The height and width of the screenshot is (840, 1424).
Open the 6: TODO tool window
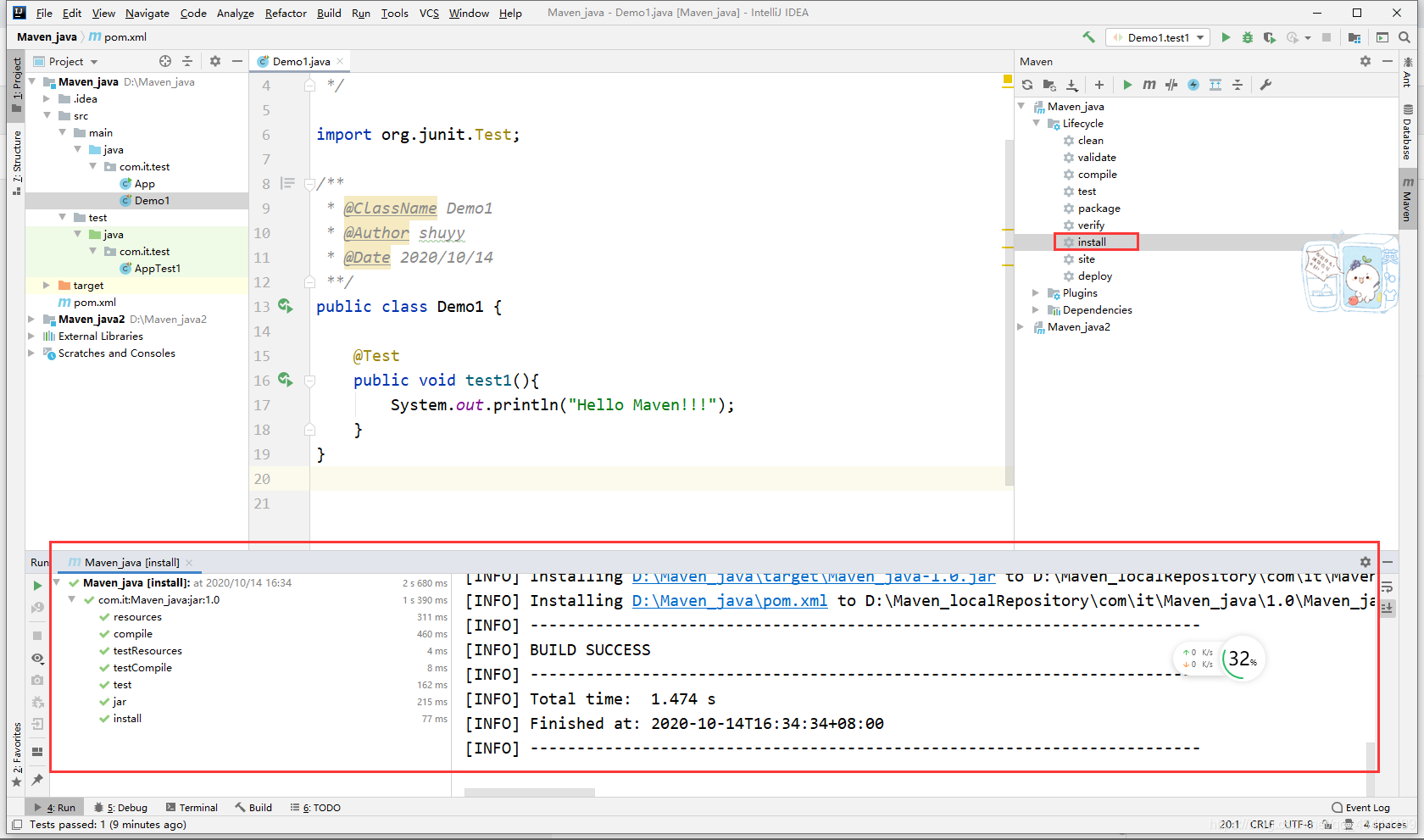[315, 808]
